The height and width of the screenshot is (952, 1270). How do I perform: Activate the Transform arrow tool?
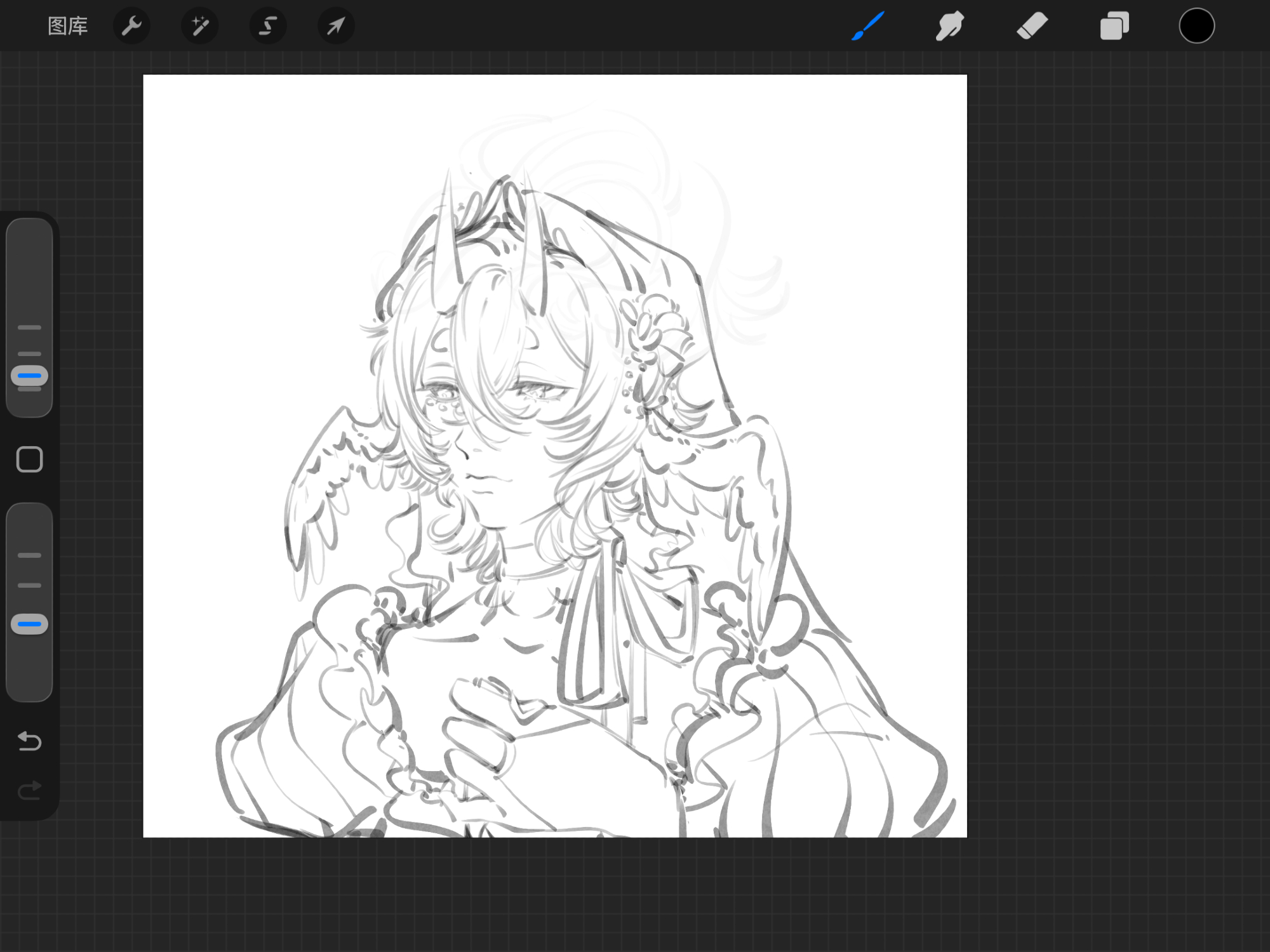pos(336,26)
